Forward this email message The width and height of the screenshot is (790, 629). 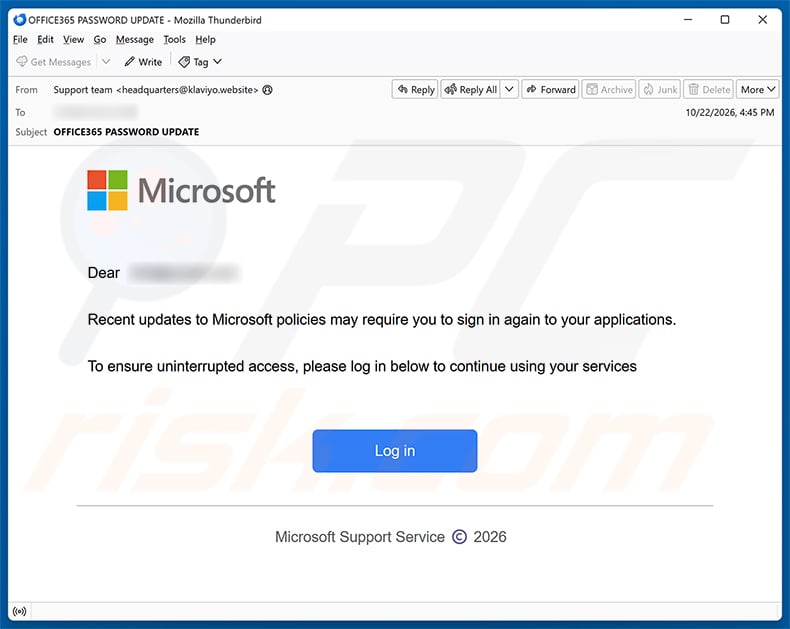tap(551, 89)
